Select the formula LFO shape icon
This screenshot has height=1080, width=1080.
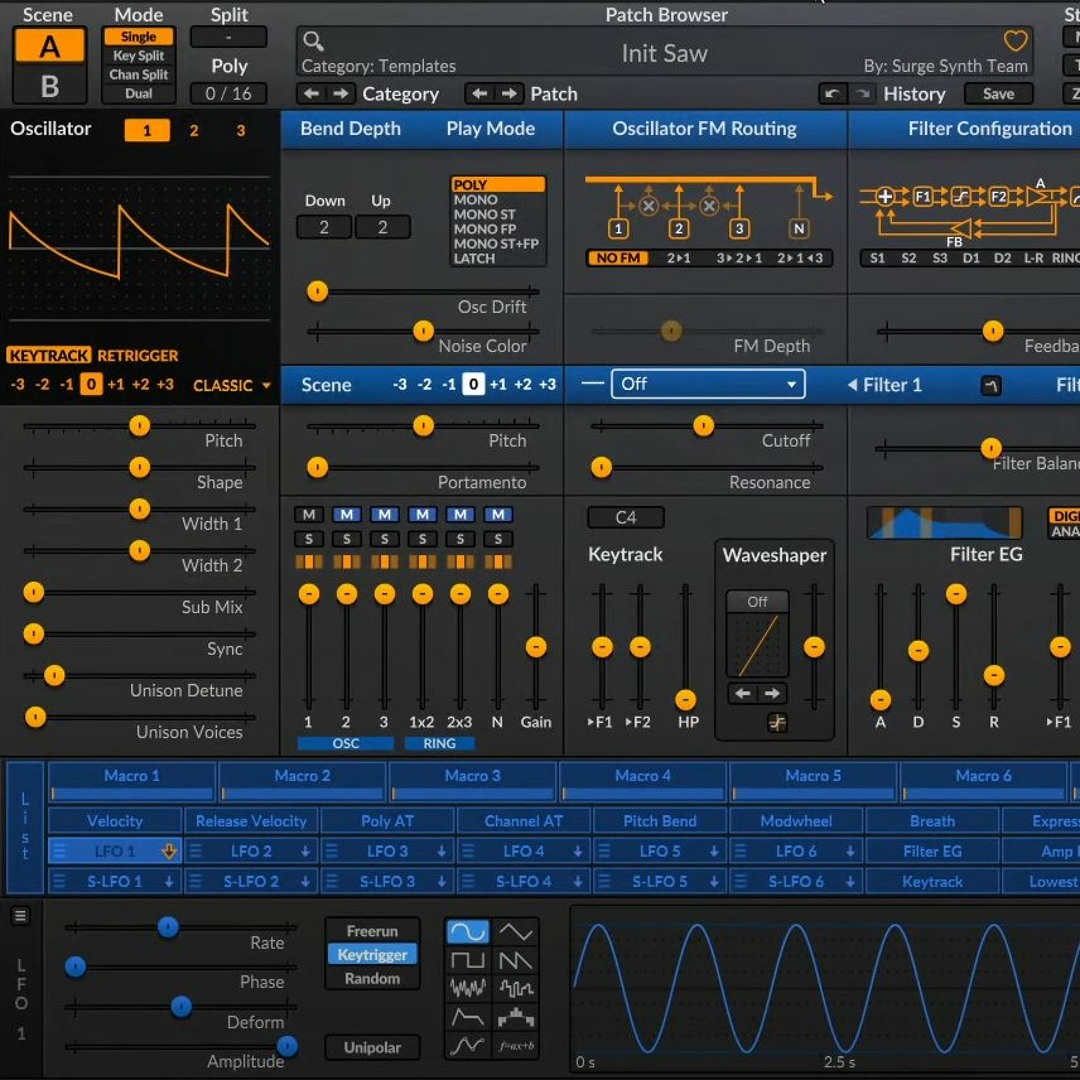pos(516,1045)
